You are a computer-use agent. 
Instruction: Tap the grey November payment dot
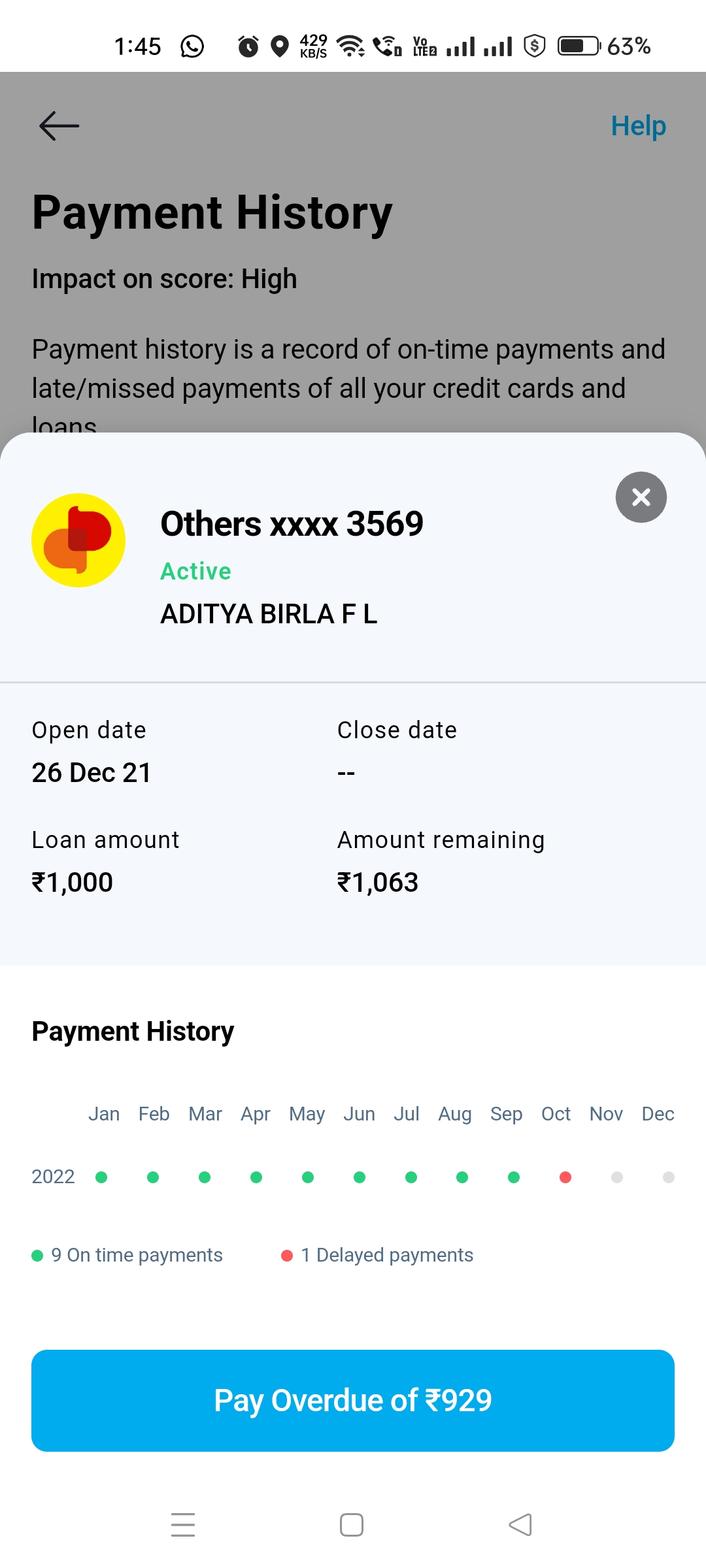click(616, 1177)
